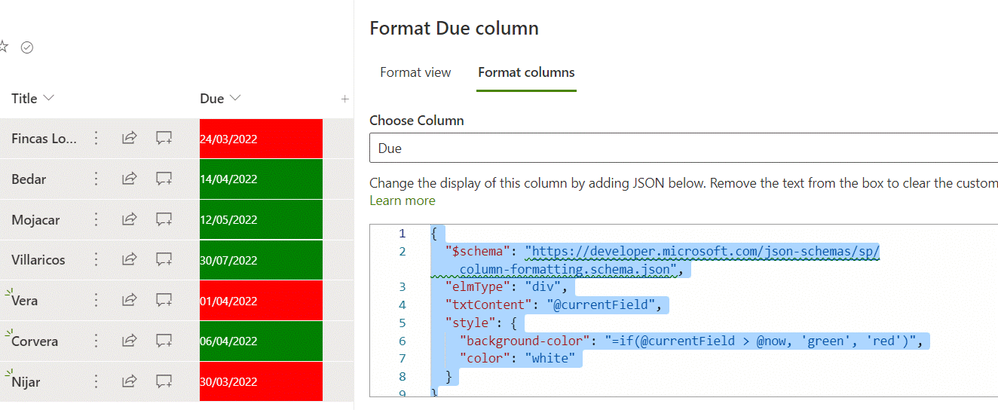Open more actions for Corvera row
Image resolution: width=998 pixels, height=410 pixels.
tap(97, 341)
